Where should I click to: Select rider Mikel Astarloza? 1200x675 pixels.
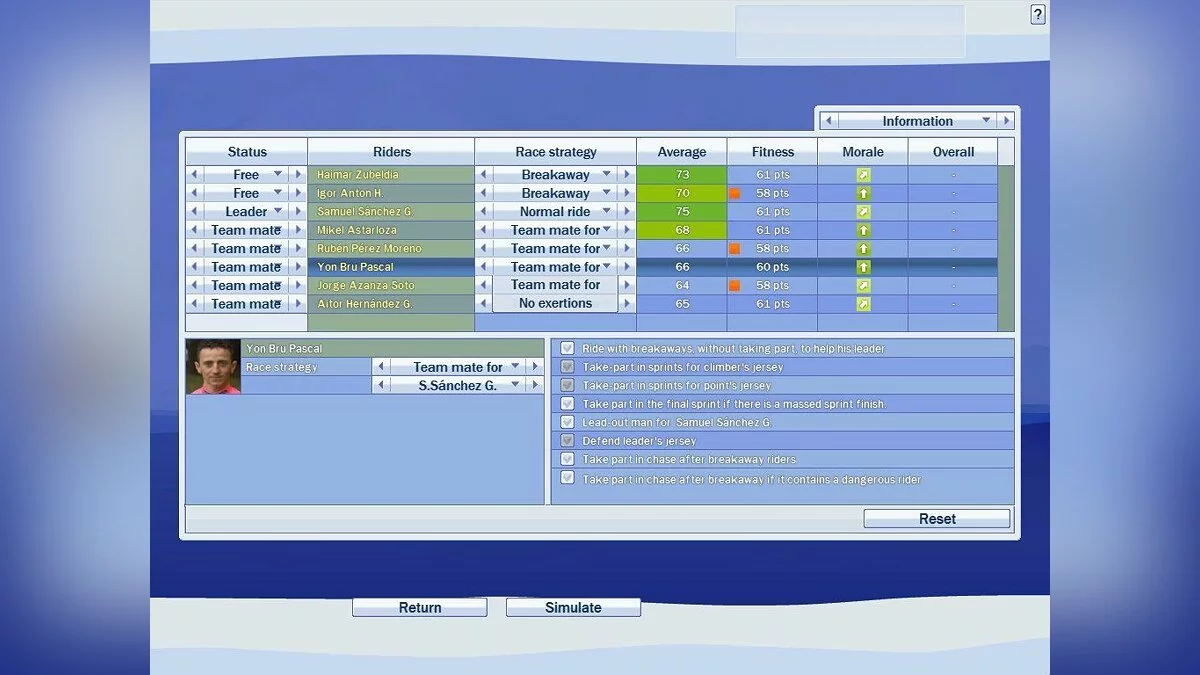(391, 230)
